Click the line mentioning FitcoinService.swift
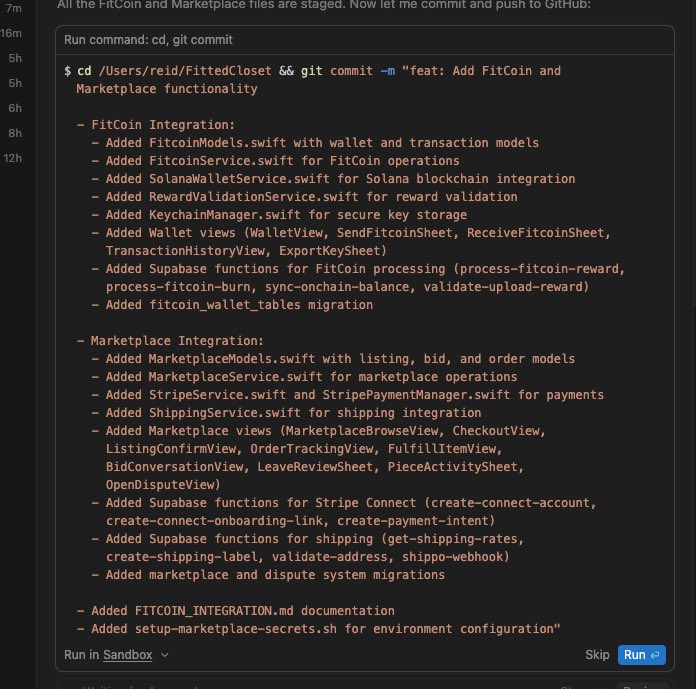The image size is (696, 689). tap(275, 161)
